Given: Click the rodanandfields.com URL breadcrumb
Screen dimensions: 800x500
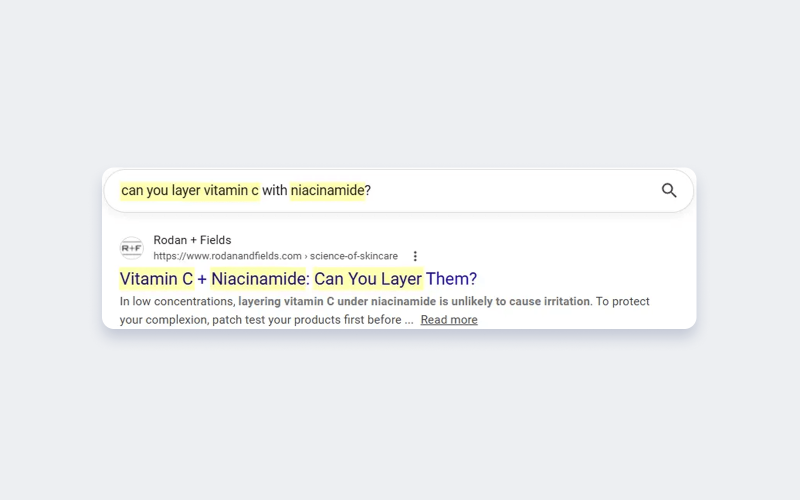Looking at the screenshot, I should tap(276, 256).
